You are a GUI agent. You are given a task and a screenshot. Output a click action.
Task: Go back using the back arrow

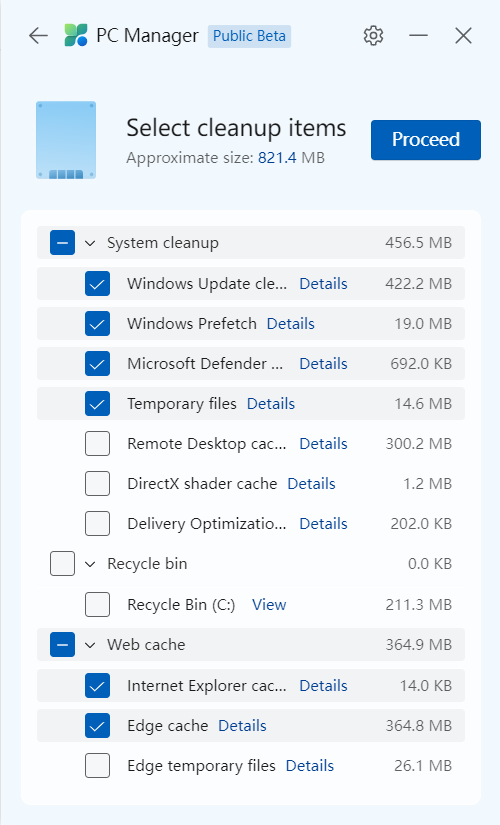[38, 36]
